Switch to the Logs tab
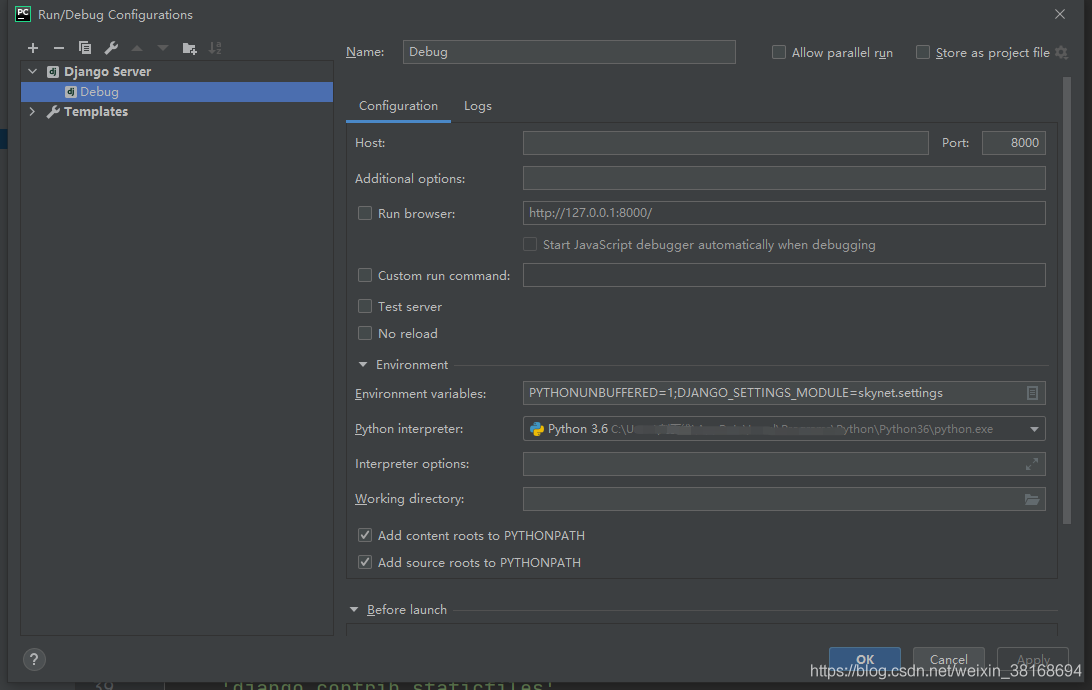 [x=477, y=106]
